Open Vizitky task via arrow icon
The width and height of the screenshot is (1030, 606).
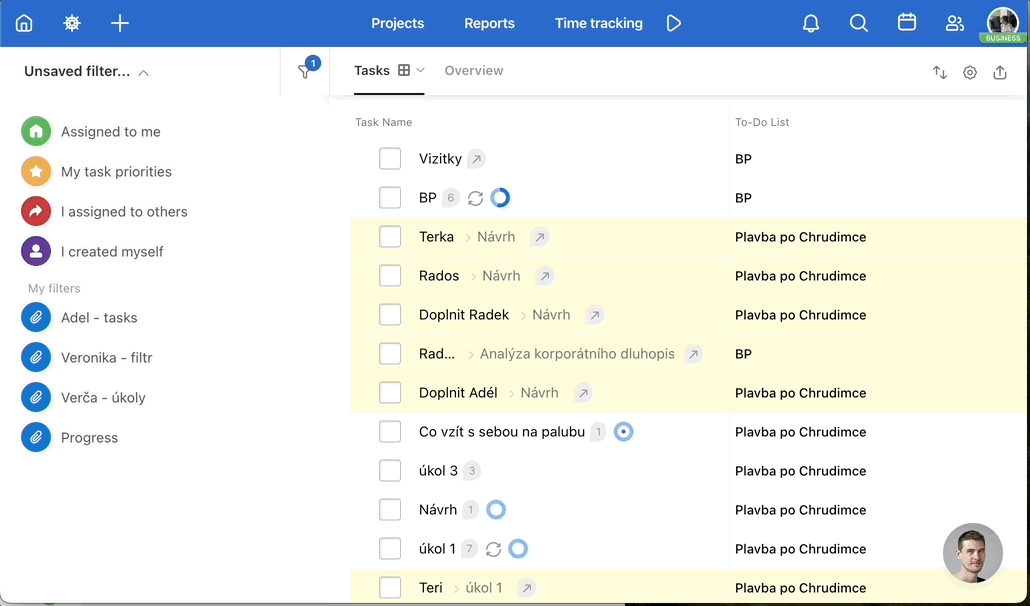click(476, 159)
